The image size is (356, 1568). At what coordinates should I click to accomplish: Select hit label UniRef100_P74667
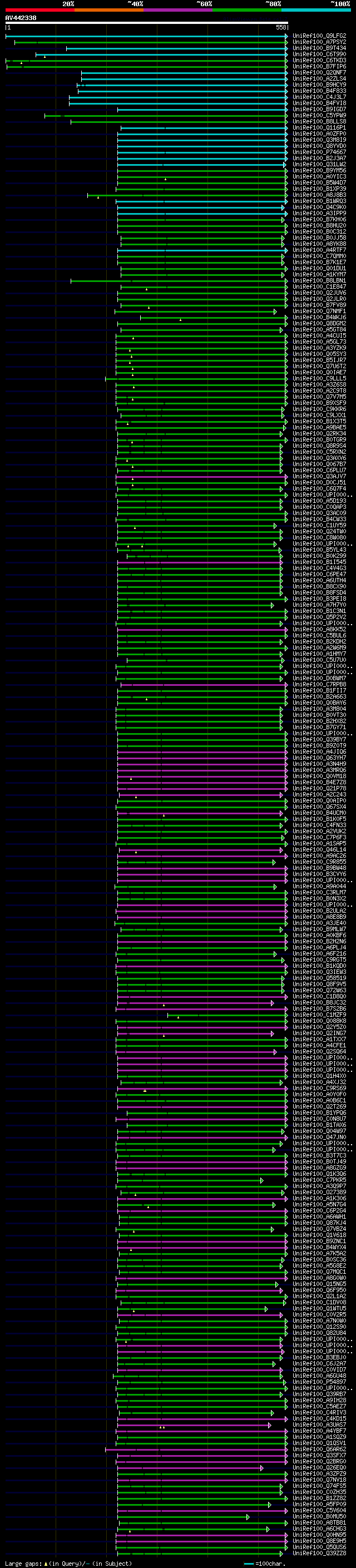pos(319,152)
